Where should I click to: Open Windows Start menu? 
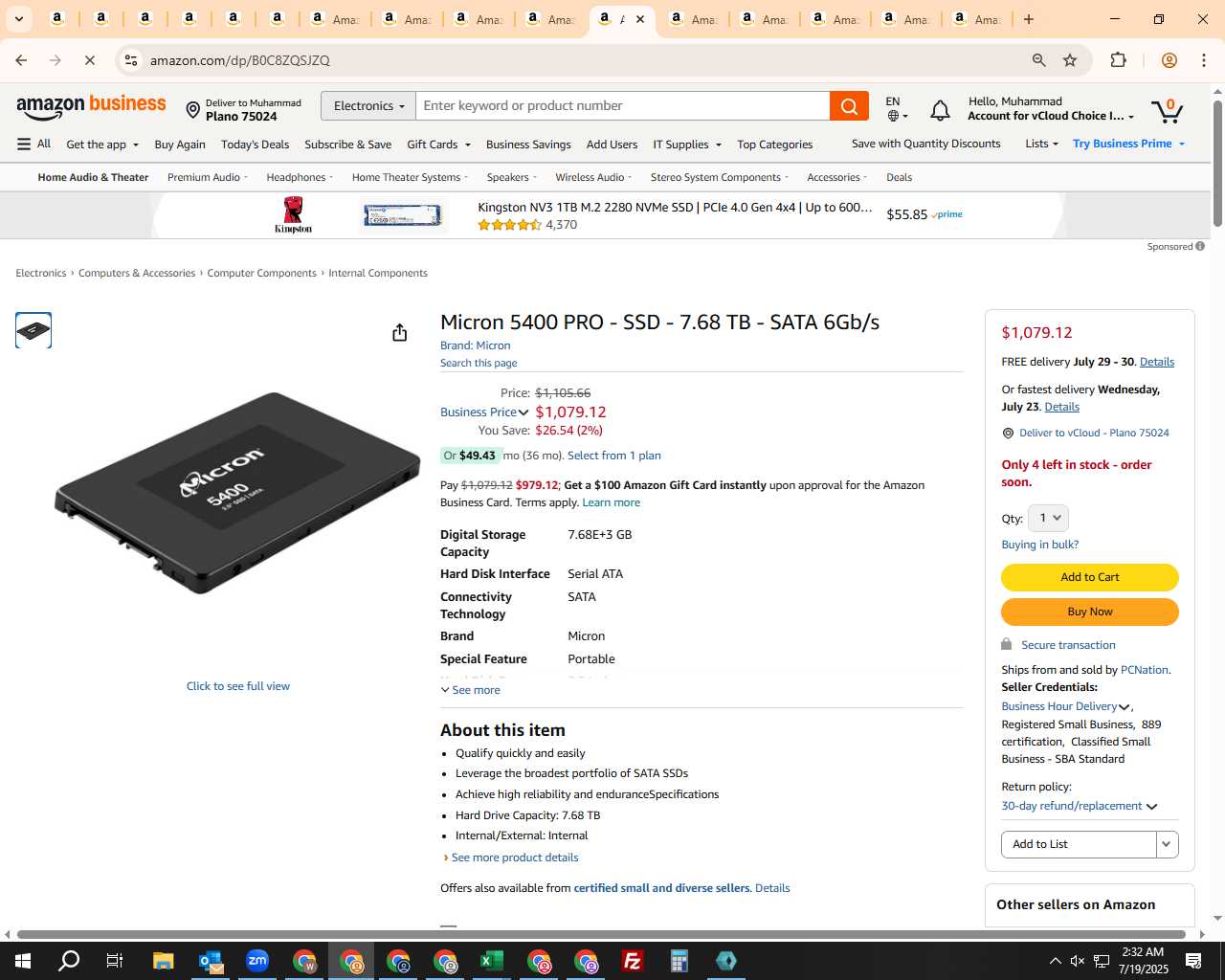pos(23,961)
